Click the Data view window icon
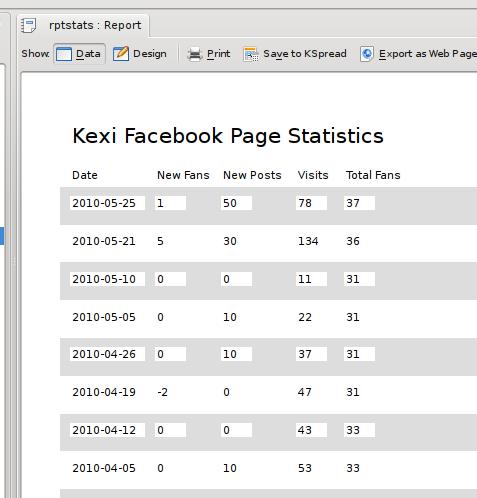 (x=64, y=54)
